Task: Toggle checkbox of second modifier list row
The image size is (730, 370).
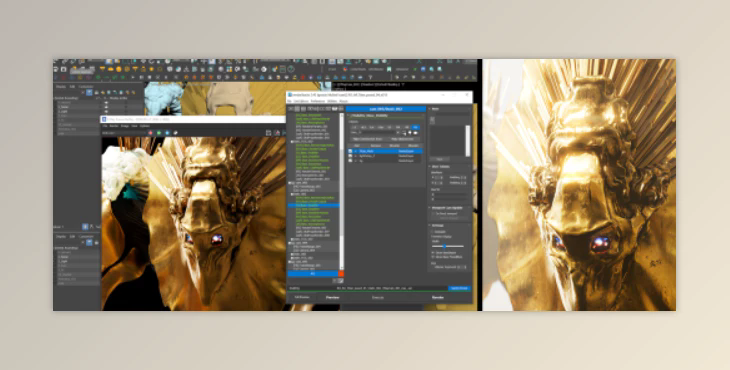Action: tap(351, 156)
